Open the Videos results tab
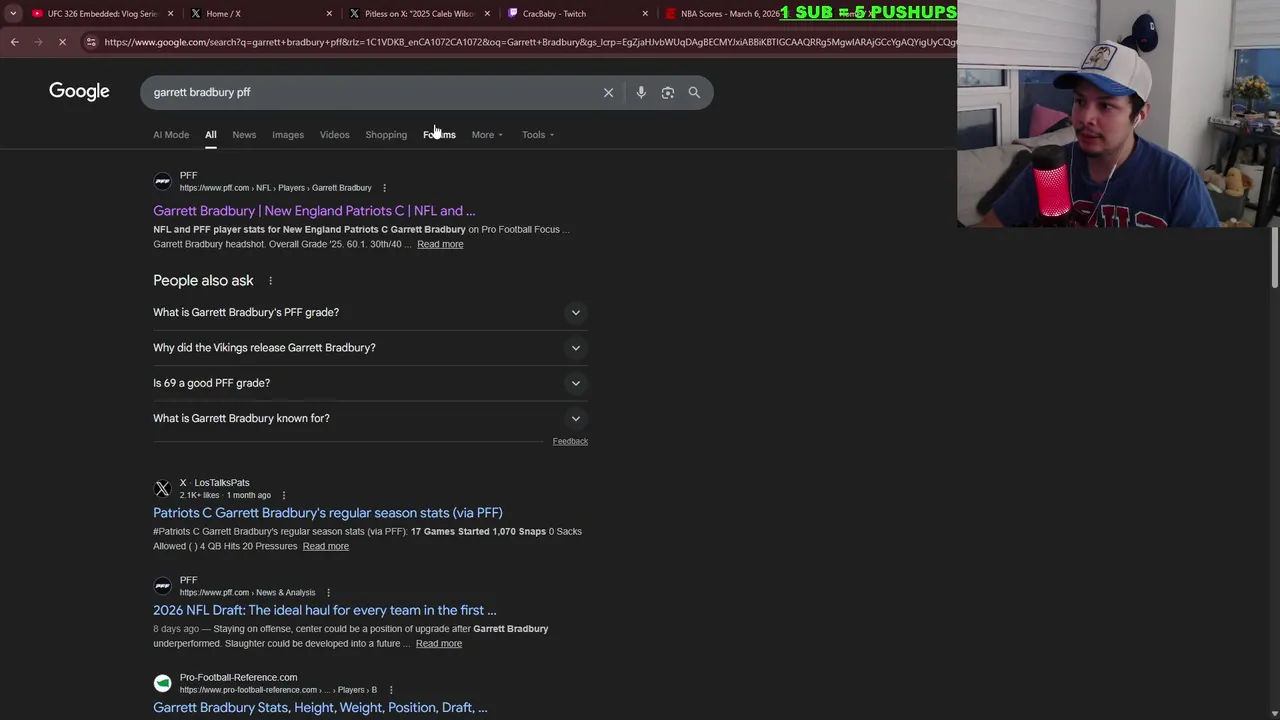Image resolution: width=1280 pixels, height=720 pixels. 334,135
